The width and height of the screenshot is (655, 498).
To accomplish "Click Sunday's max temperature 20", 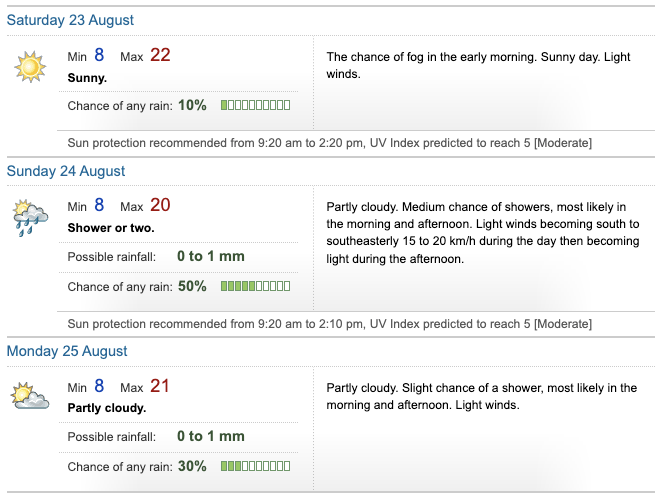I will (160, 206).
